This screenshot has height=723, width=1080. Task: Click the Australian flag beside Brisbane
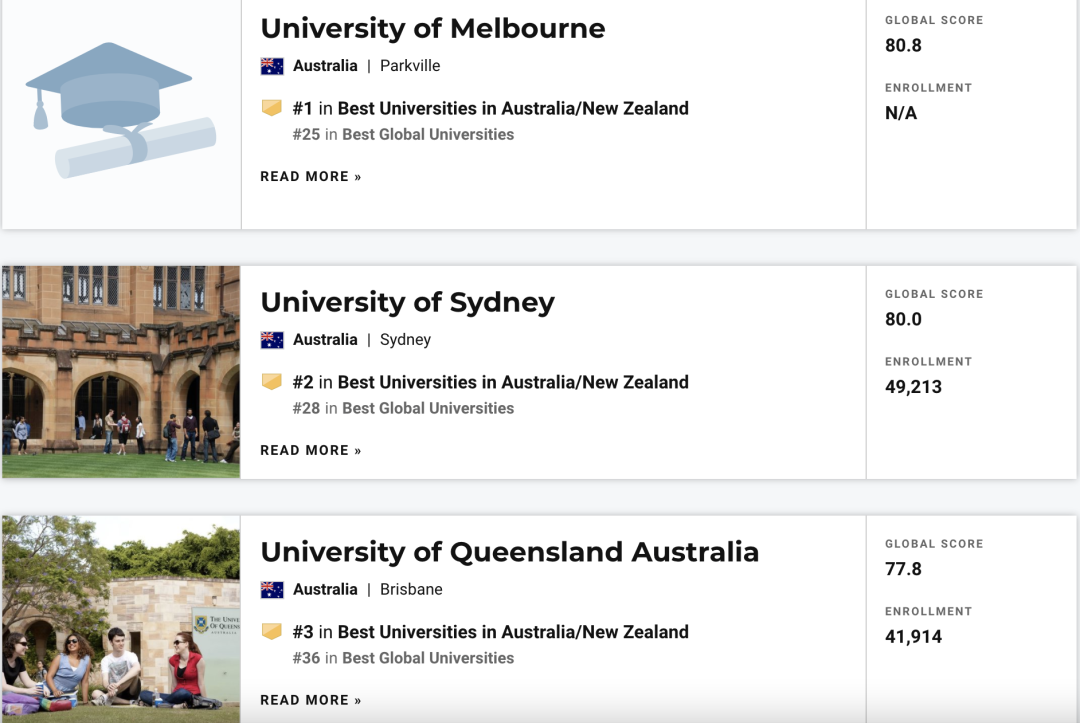272,590
